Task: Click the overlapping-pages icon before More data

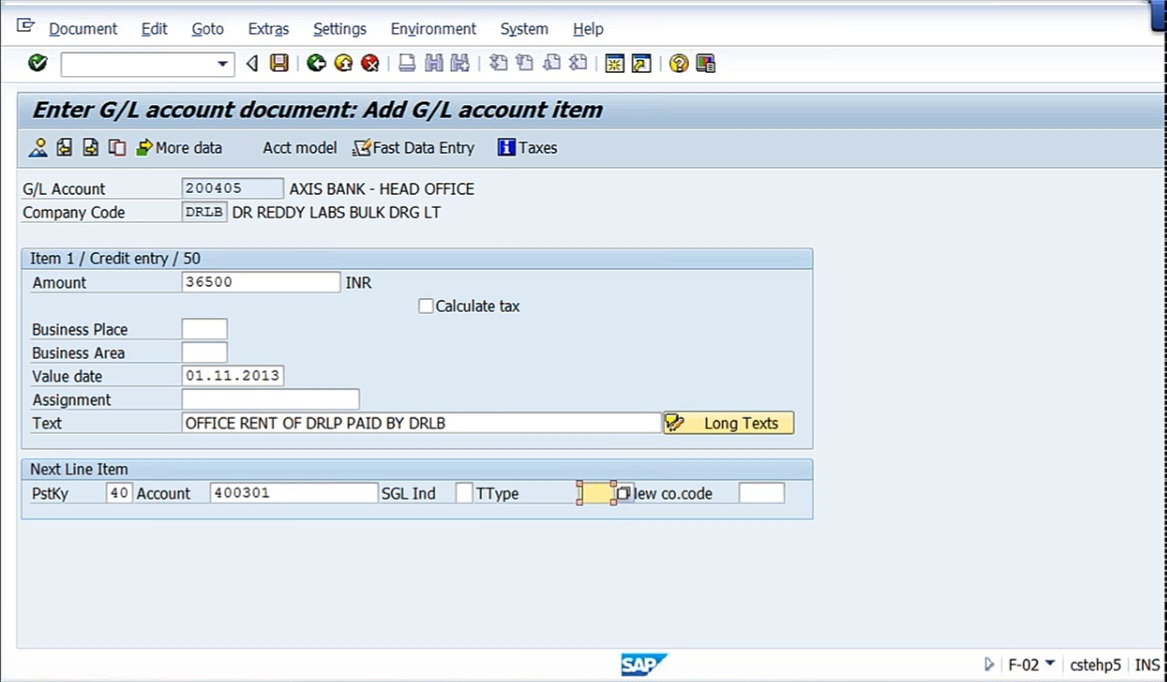Action: (117, 147)
